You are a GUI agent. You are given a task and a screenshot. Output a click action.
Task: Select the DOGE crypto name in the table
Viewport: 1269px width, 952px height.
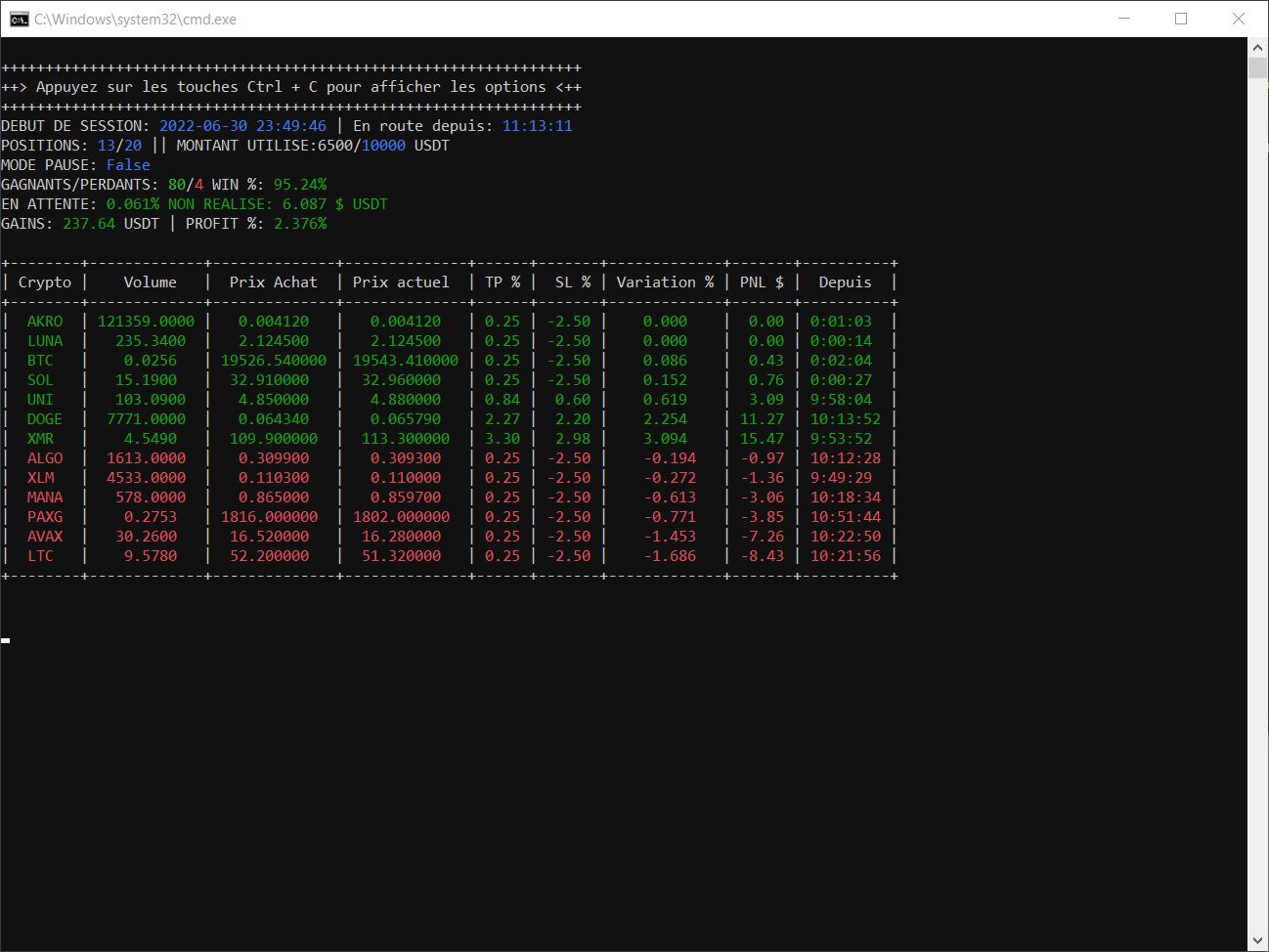(x=45, y=419)
